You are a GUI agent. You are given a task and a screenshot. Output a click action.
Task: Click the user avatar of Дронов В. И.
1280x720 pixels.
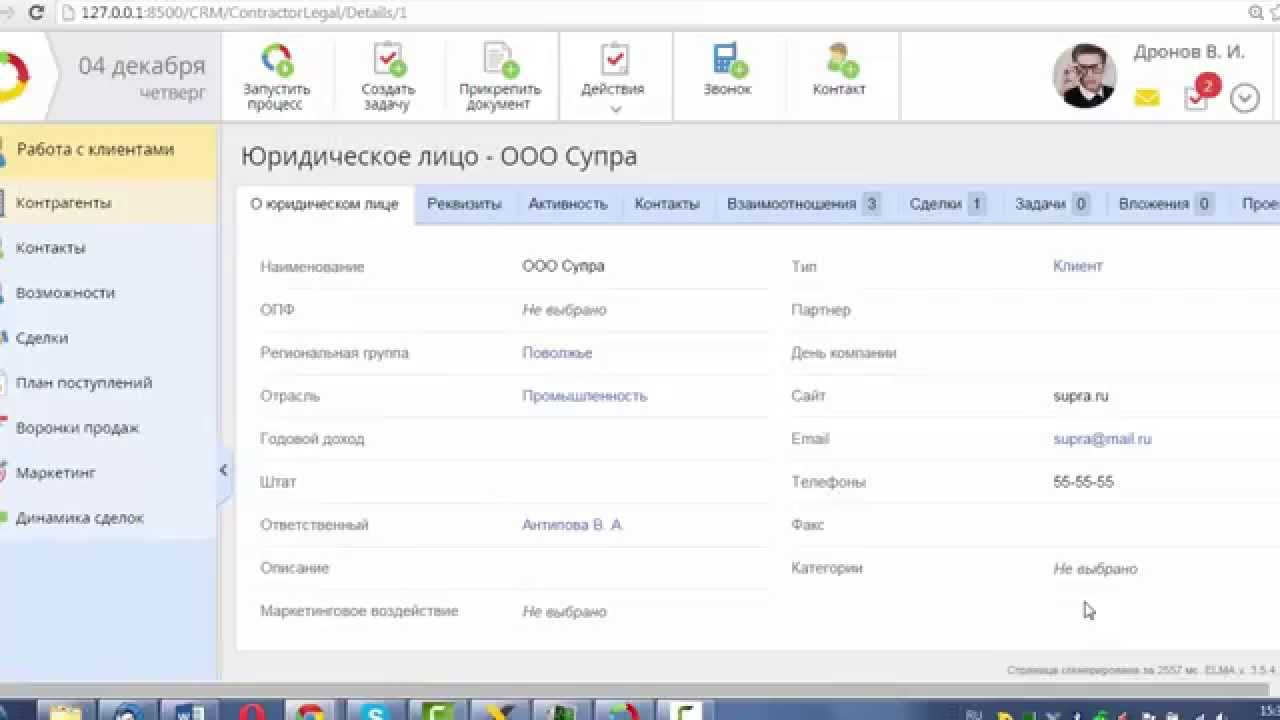click(1085, 76)
